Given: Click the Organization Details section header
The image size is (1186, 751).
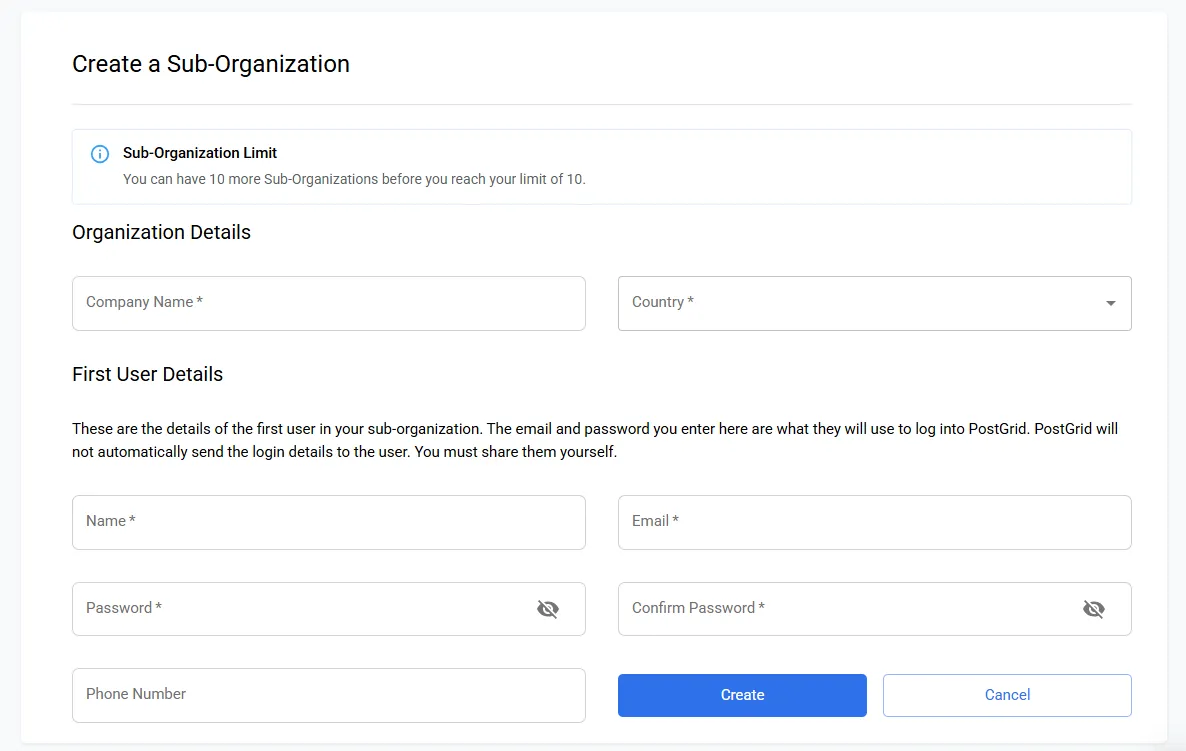Looking at the screenshot, I should 161,232.
